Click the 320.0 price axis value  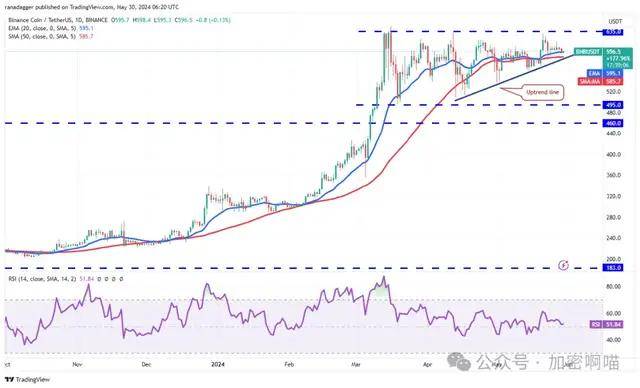click(x=613, y=196)
